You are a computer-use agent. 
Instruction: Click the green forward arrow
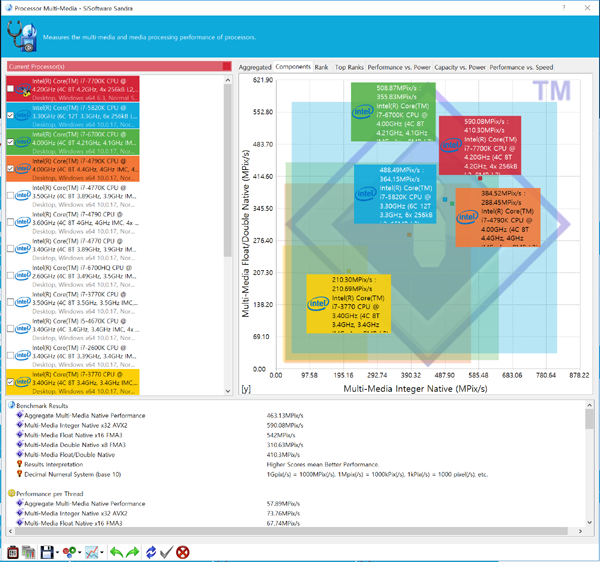tap(132, 552)
